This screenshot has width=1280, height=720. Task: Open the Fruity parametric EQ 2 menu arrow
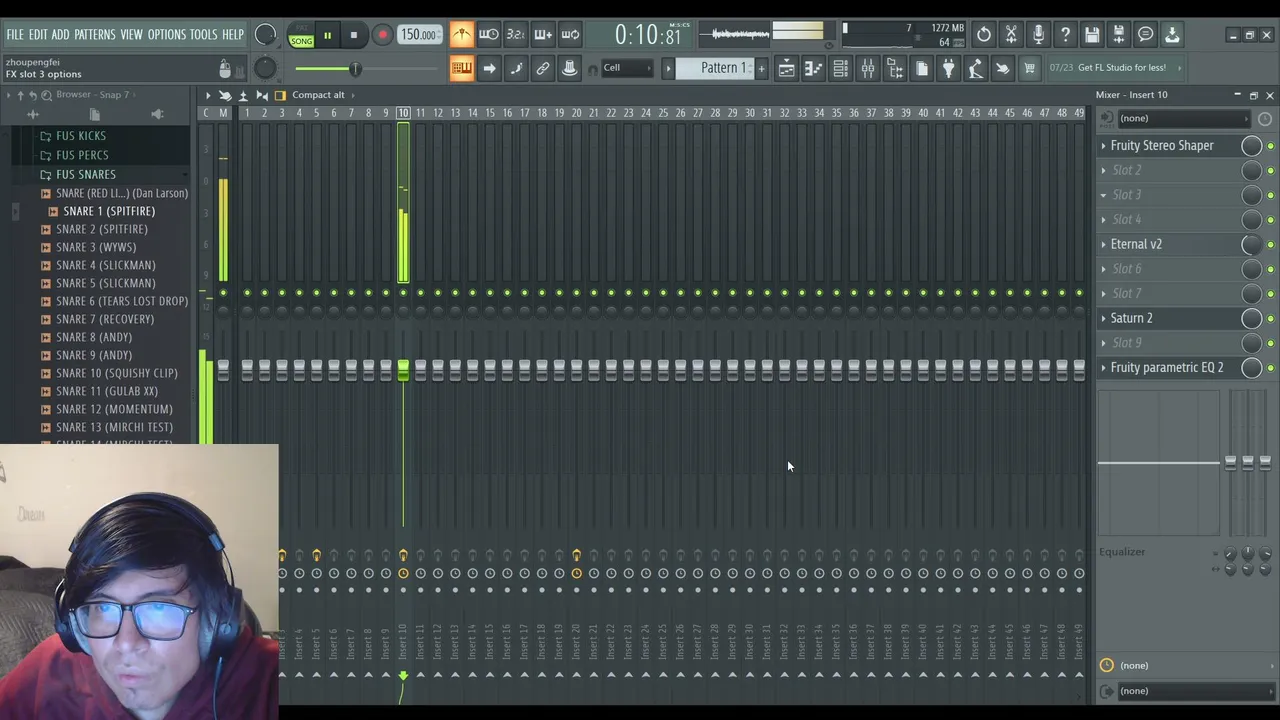coord(1104,368)
